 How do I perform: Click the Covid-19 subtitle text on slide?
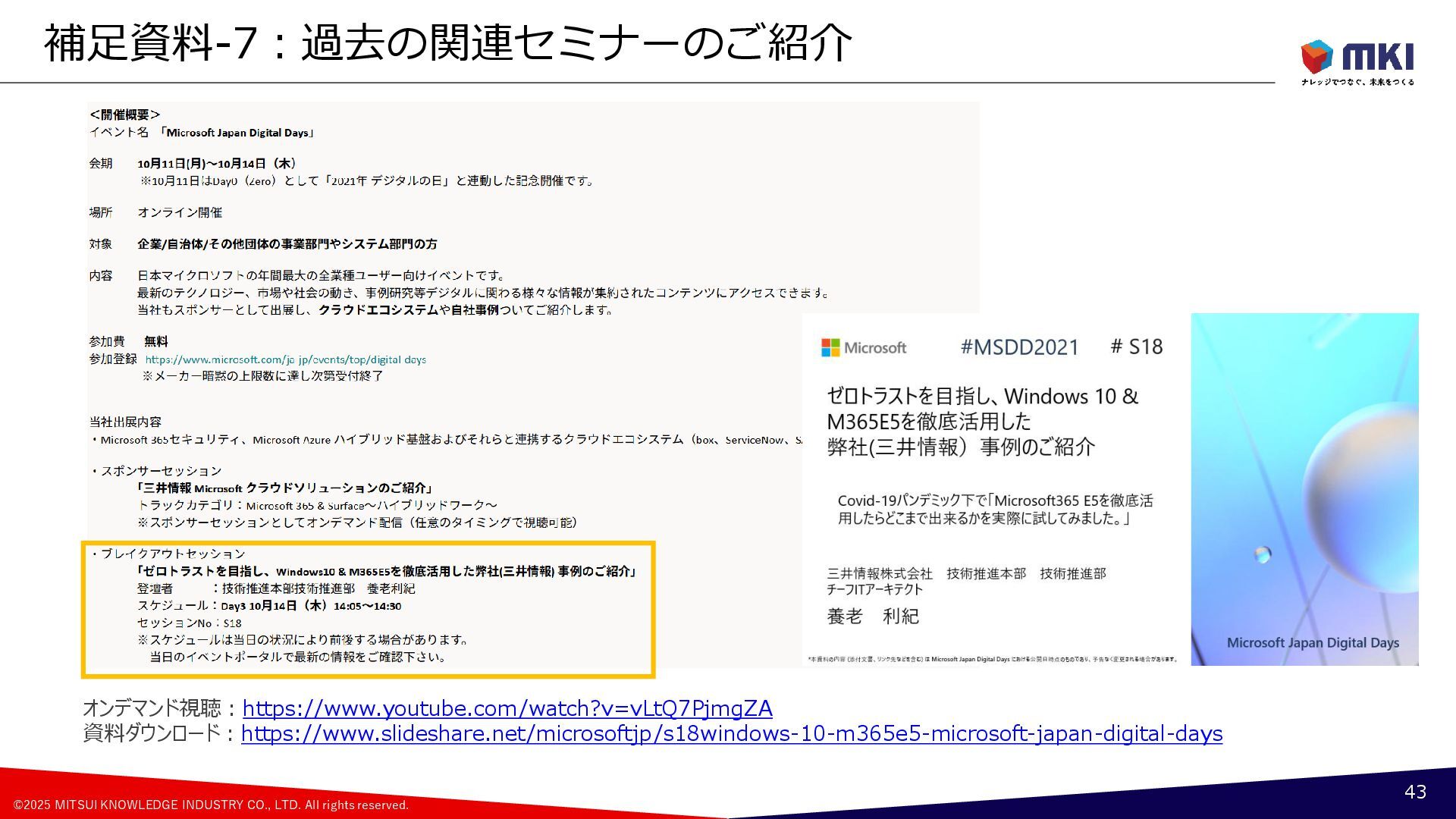995,510
